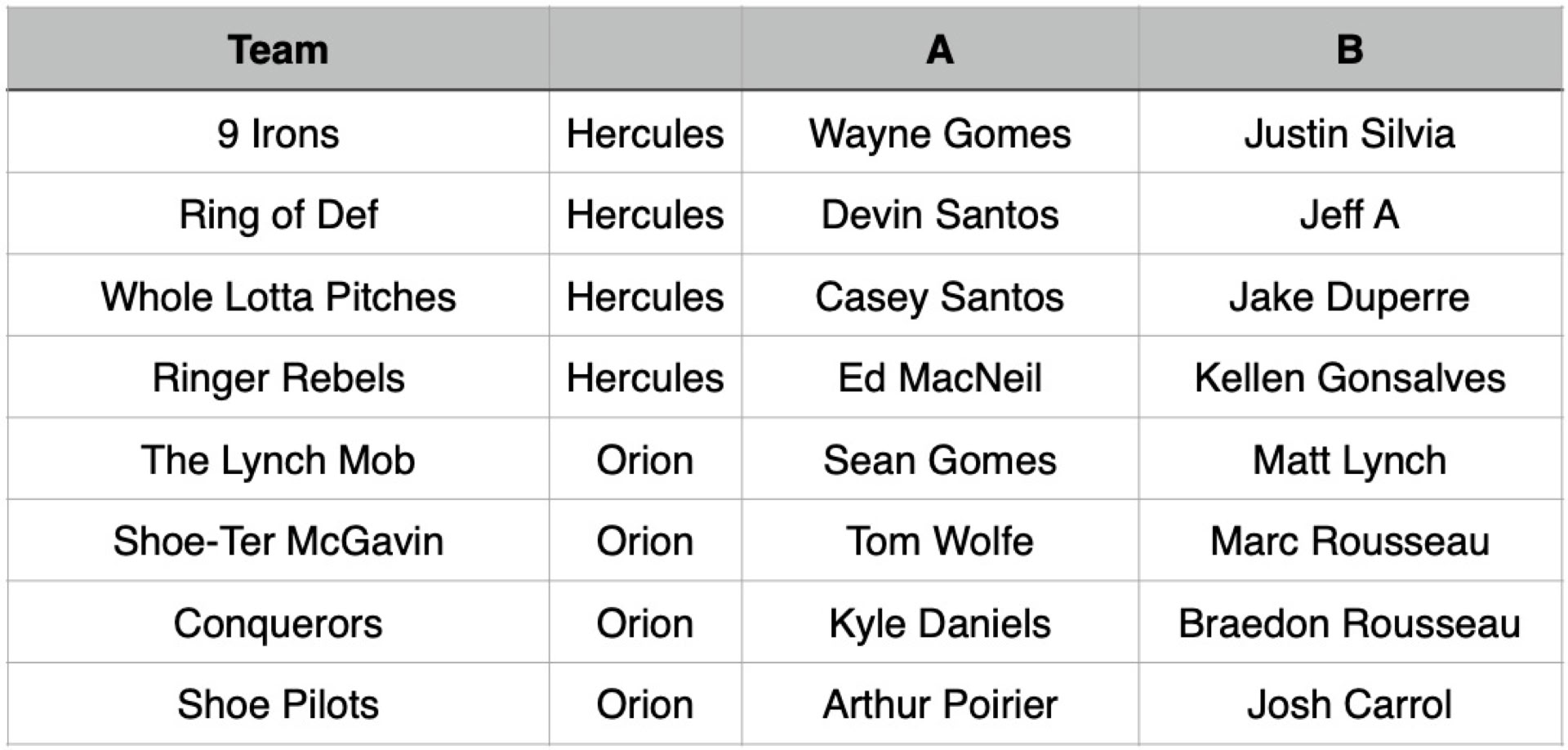Select the Arthur Poirier cell

point(939,704)
